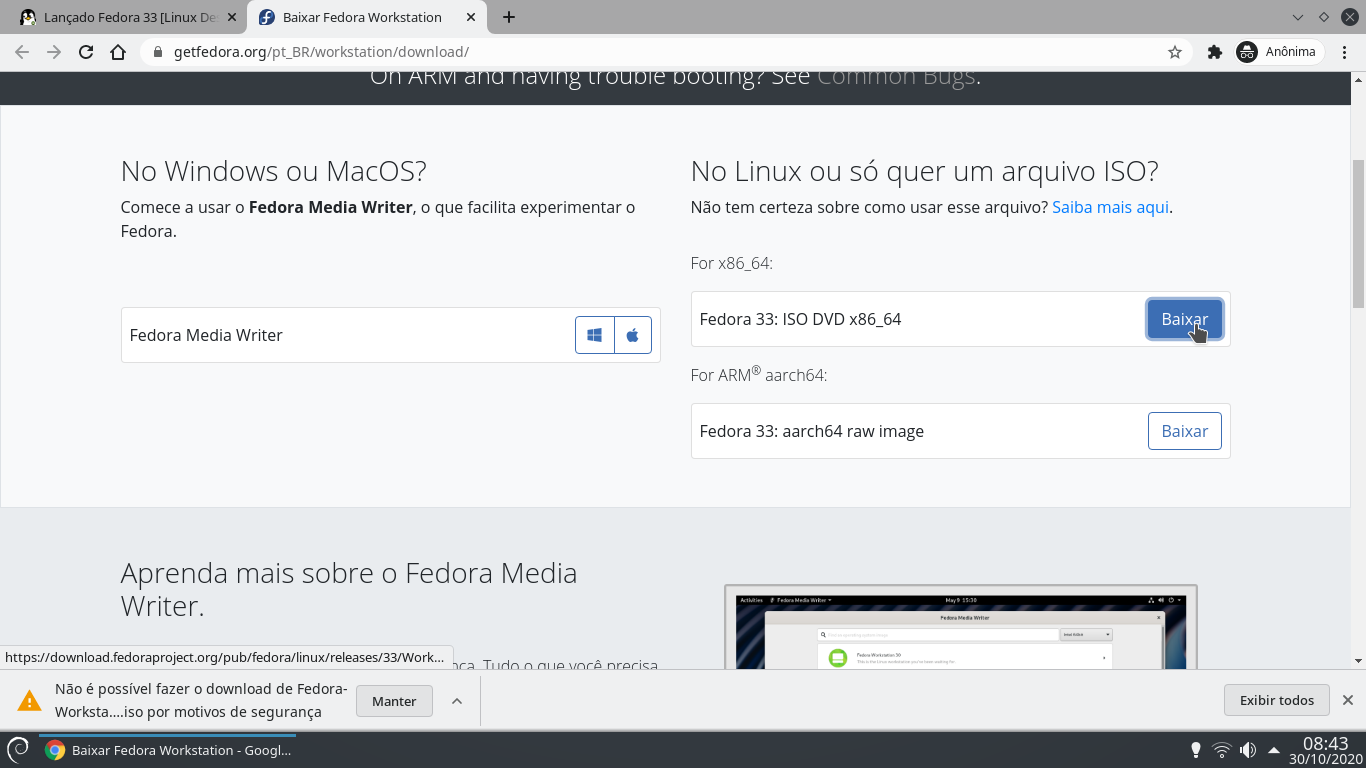Close the downloads bar

click(x=1348, y=700)
